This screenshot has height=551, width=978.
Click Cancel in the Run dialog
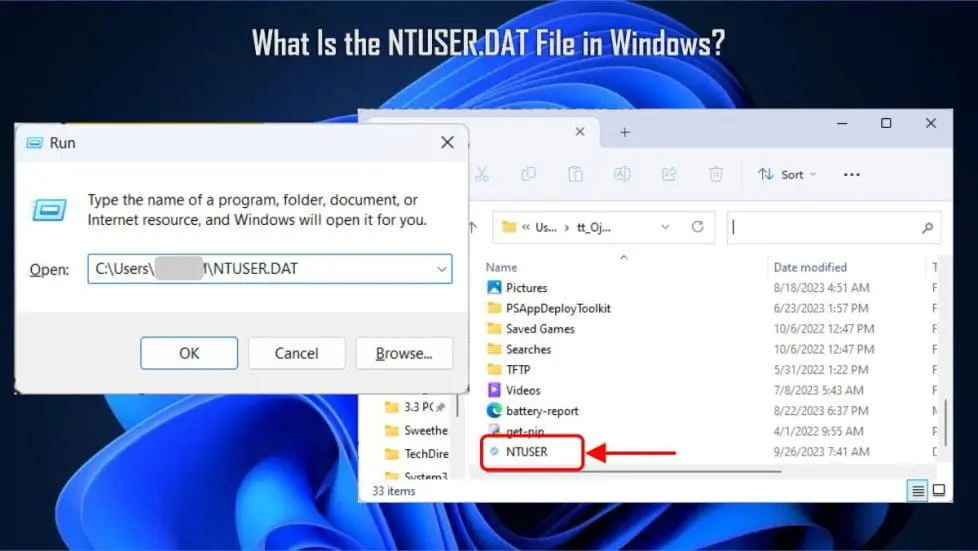(x=296, y=353)
